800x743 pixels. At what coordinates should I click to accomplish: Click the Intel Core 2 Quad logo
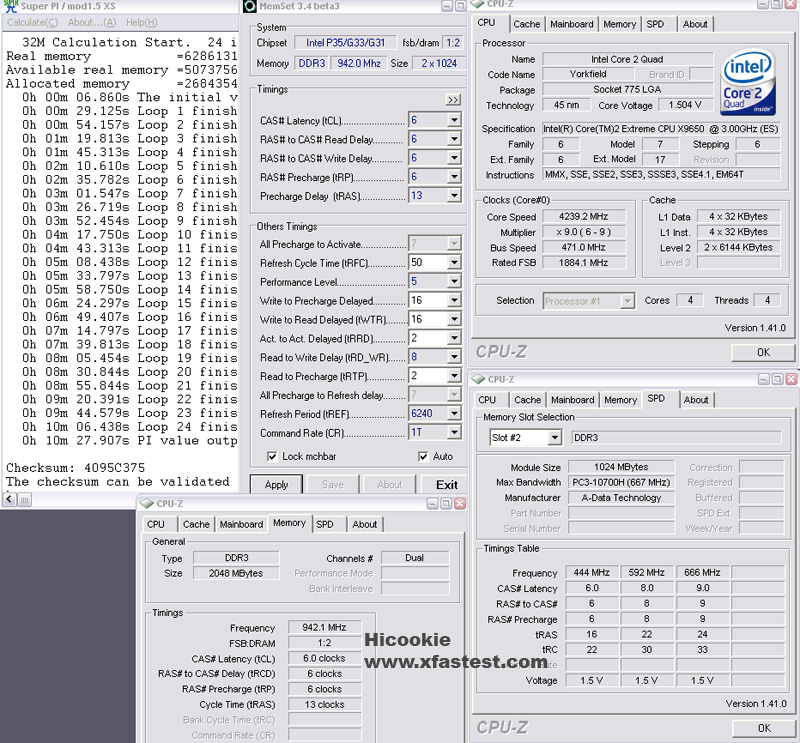[747, 82]
